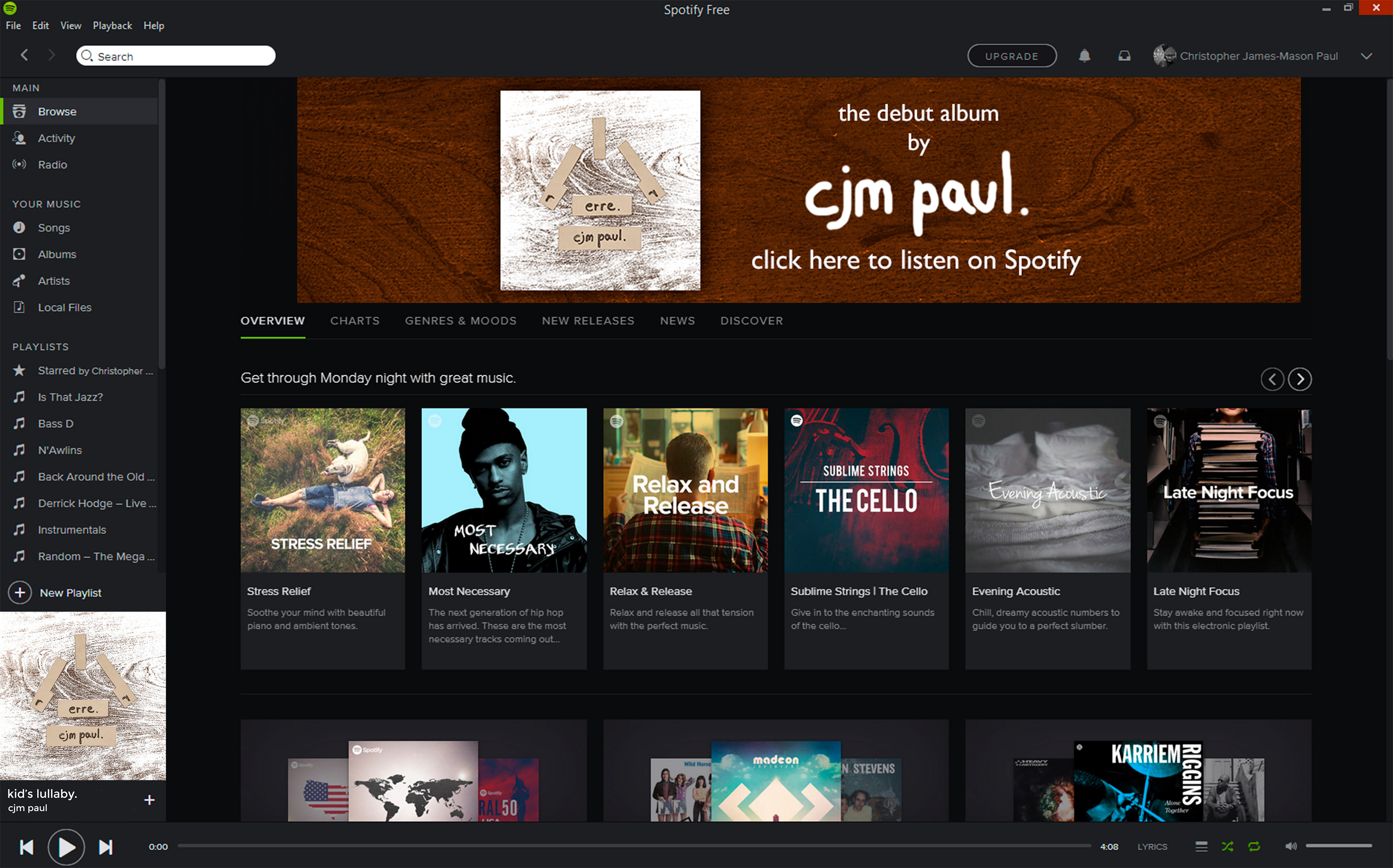Add kid's lullaby to Your Music

click(x=149, y=800)
